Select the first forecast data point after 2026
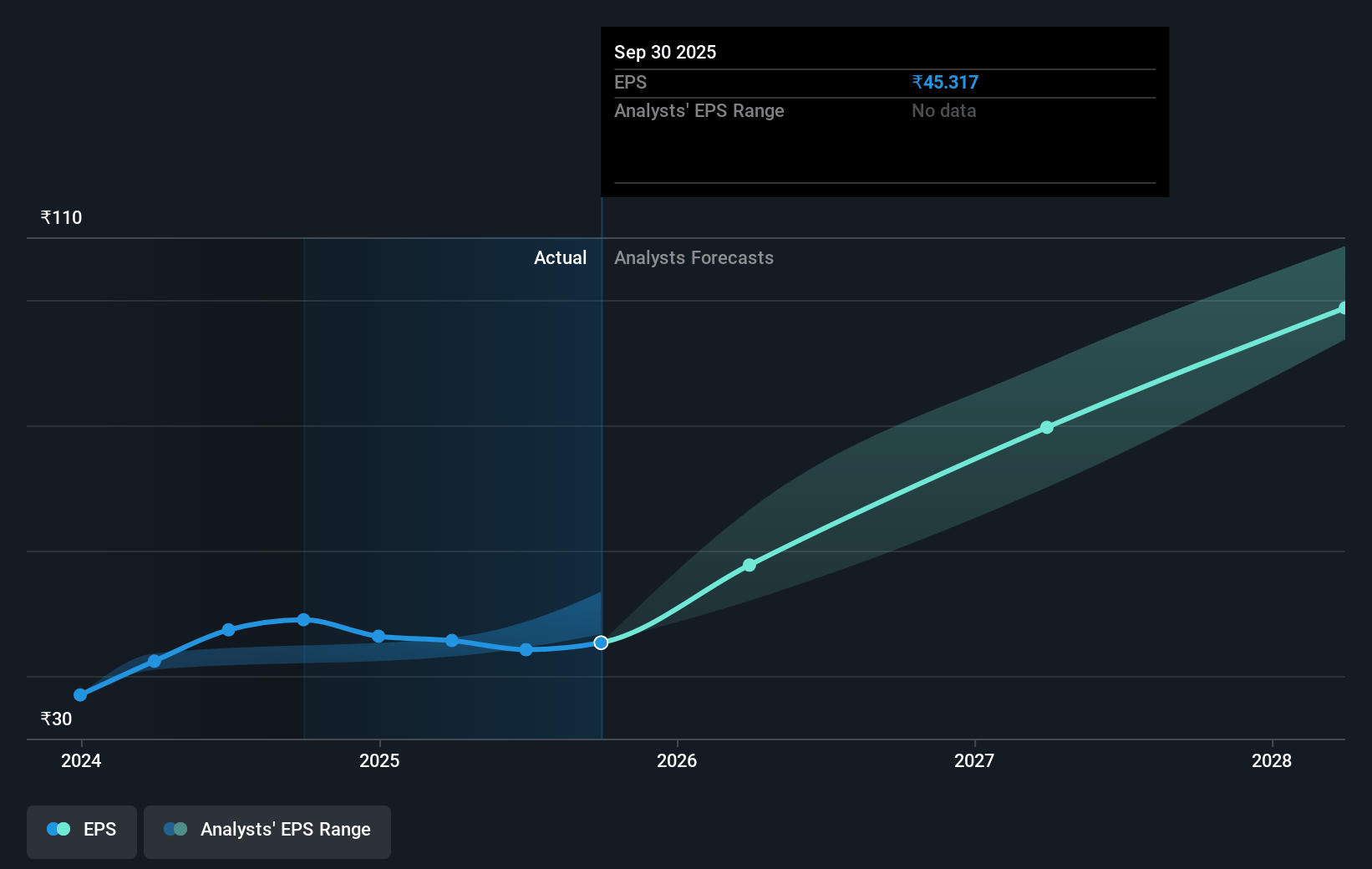Viewport: 1372px width, 869px height. tap(750, 566)
